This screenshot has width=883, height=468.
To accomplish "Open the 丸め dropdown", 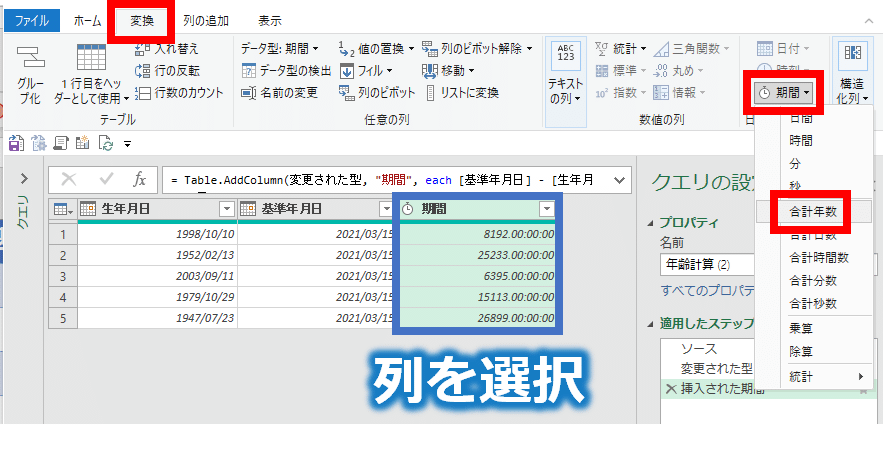I will pyautogui.click(x=679, y=70).
